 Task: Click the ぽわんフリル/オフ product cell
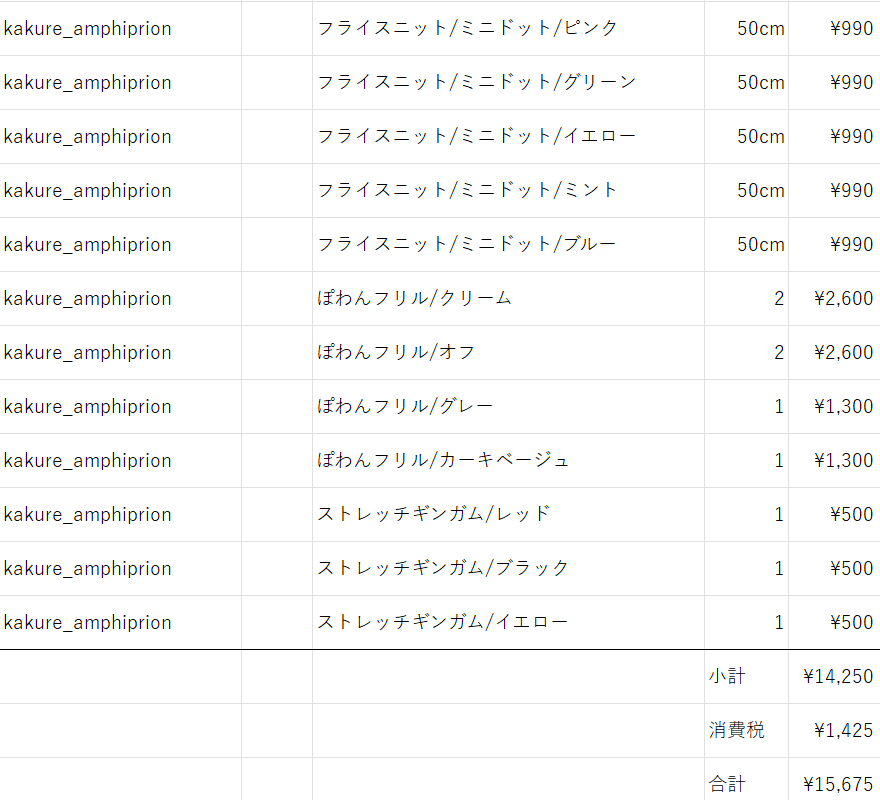click(x=508, y=352)
